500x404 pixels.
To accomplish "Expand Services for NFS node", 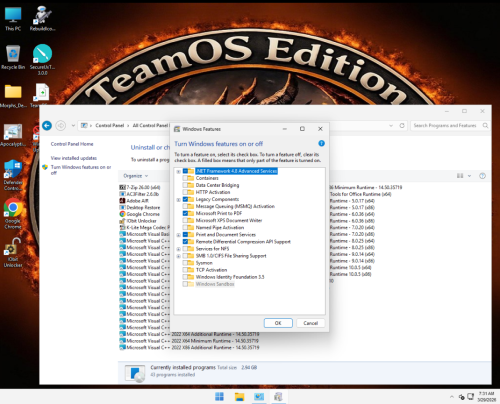I will click(178, 249).
